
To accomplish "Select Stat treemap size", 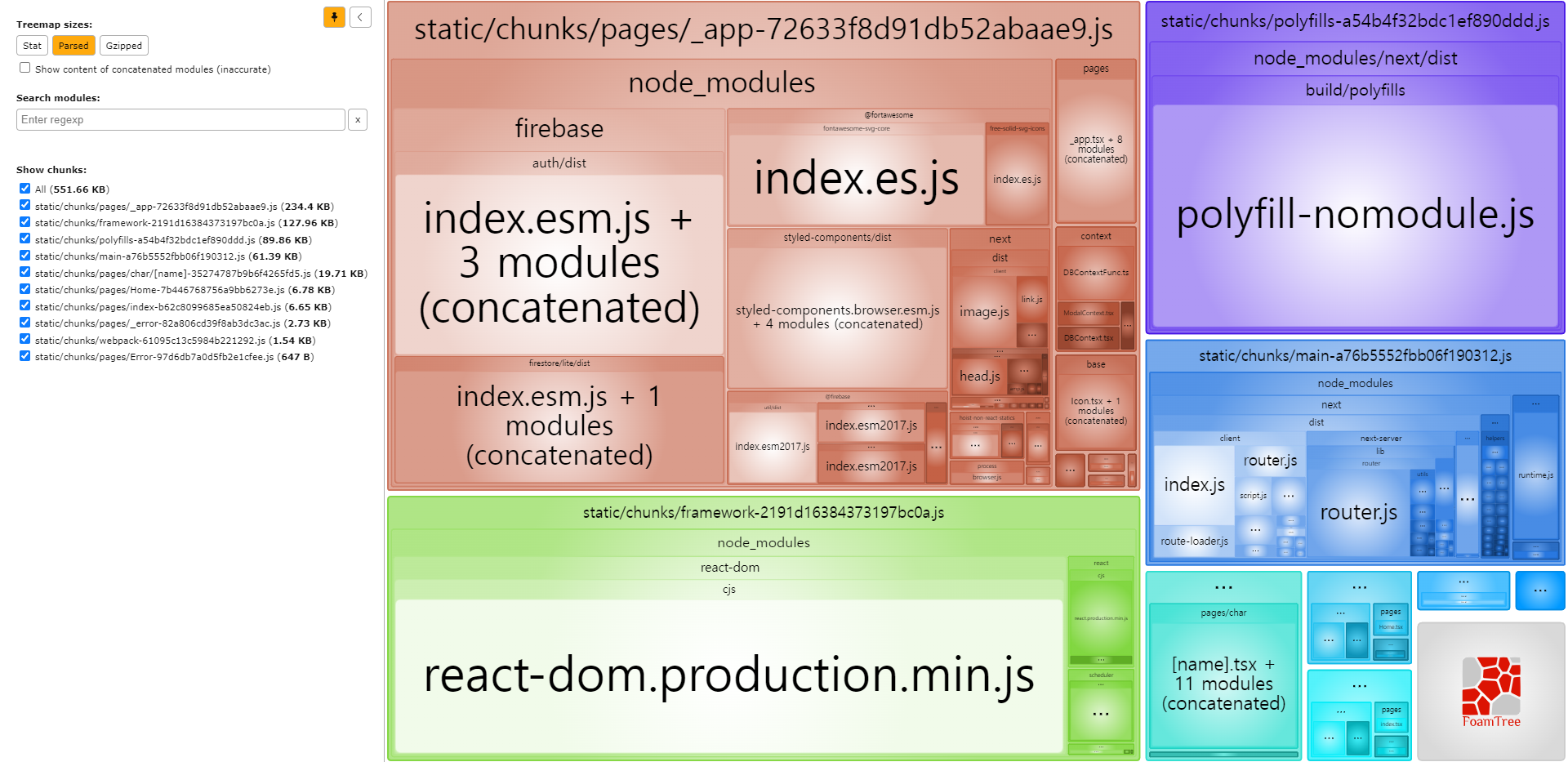I will point(32,46).
